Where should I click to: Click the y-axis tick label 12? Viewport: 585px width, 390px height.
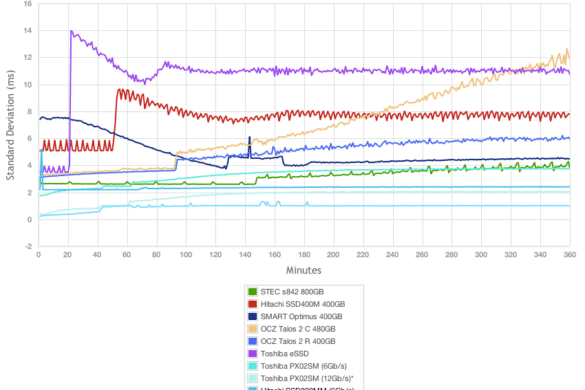click(x=28, y=57)
